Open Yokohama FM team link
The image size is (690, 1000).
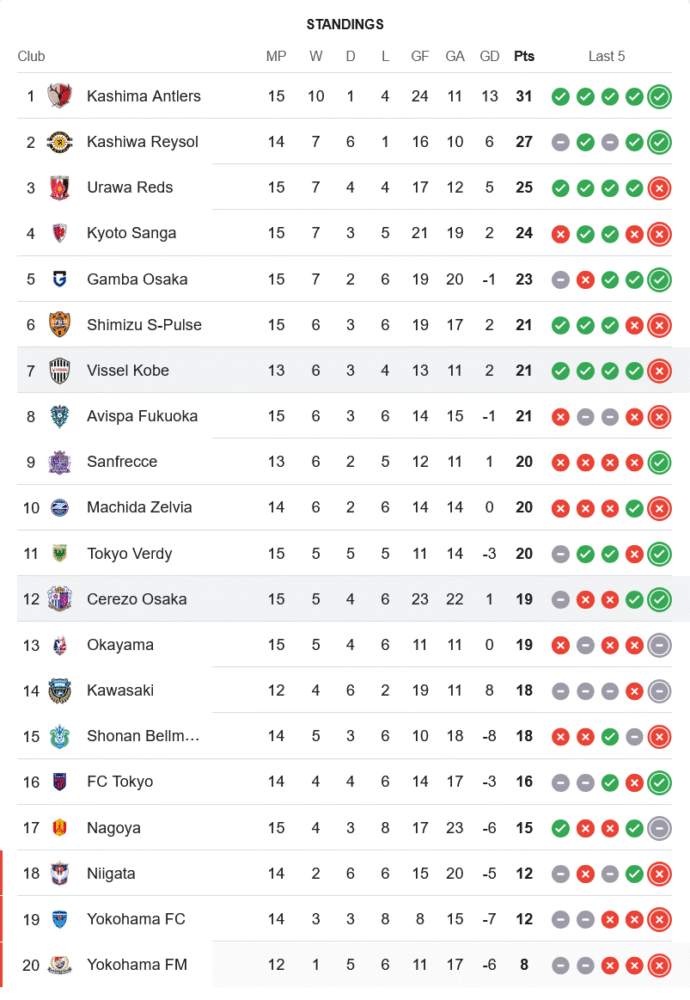[136, 965]
